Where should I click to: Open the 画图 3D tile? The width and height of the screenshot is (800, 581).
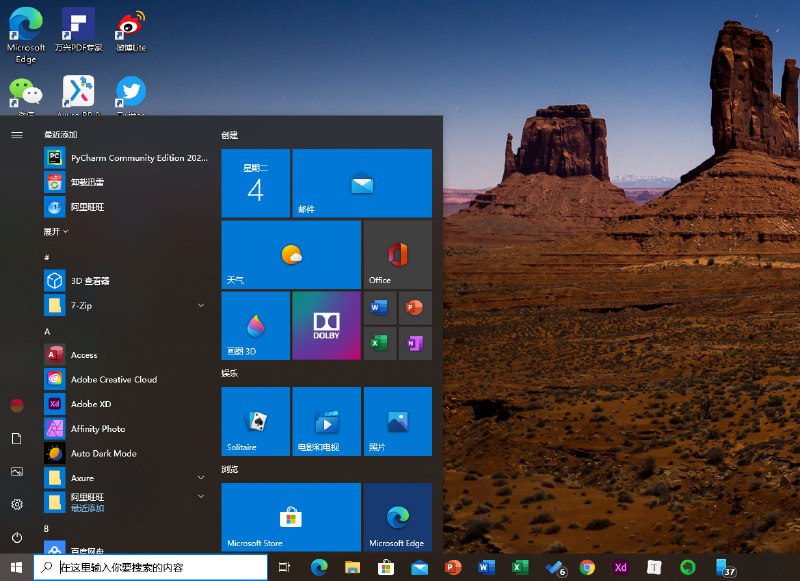255,326
